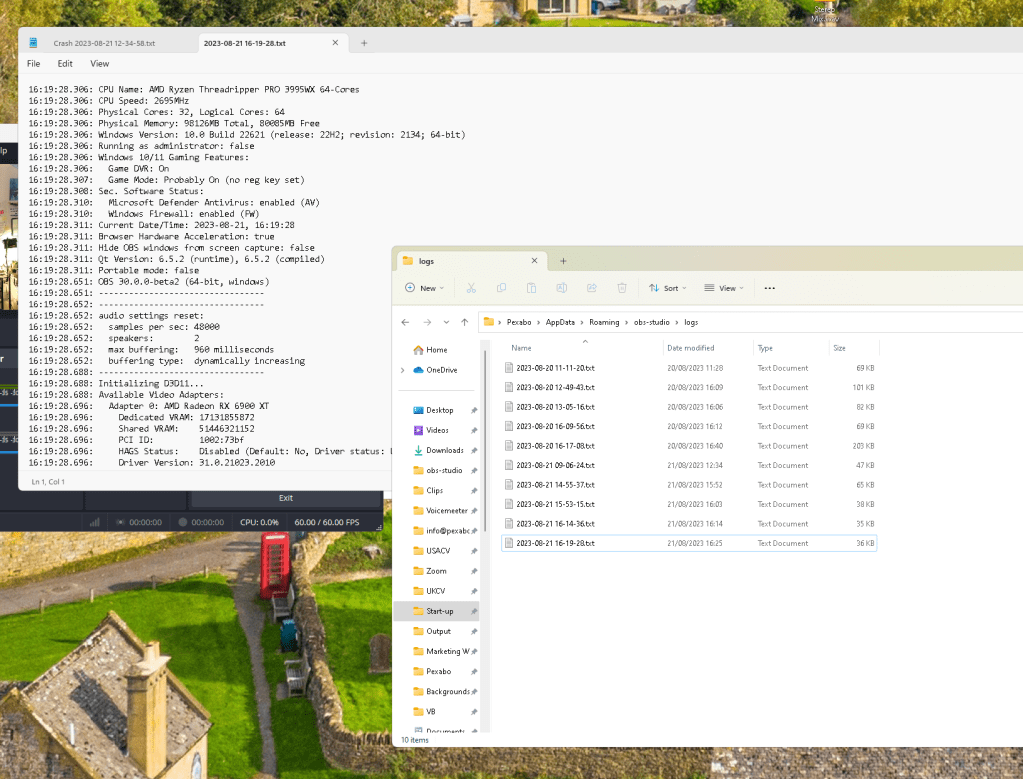Open the Clips pinned folder
Image resolution: width=1023 pixels, height=779 pixels.
tap(435, 491)
